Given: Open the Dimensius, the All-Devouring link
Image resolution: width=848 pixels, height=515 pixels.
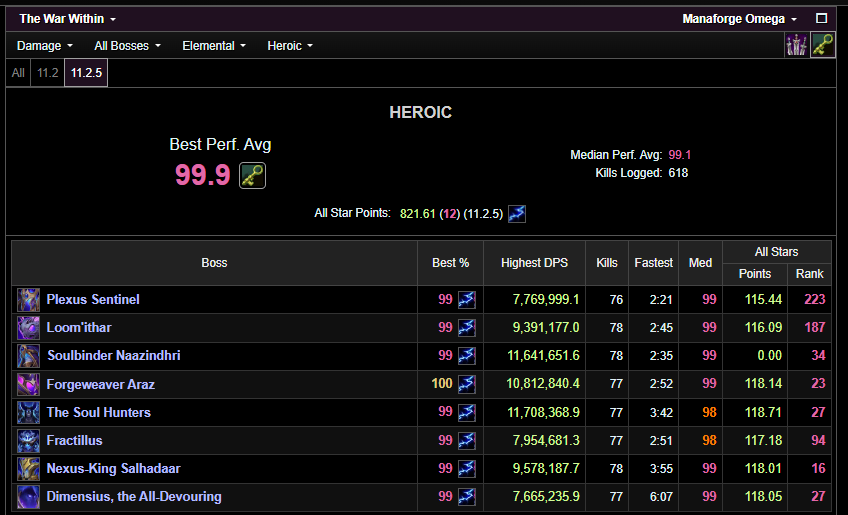Looking at the screenshot, I should point(134,497).
